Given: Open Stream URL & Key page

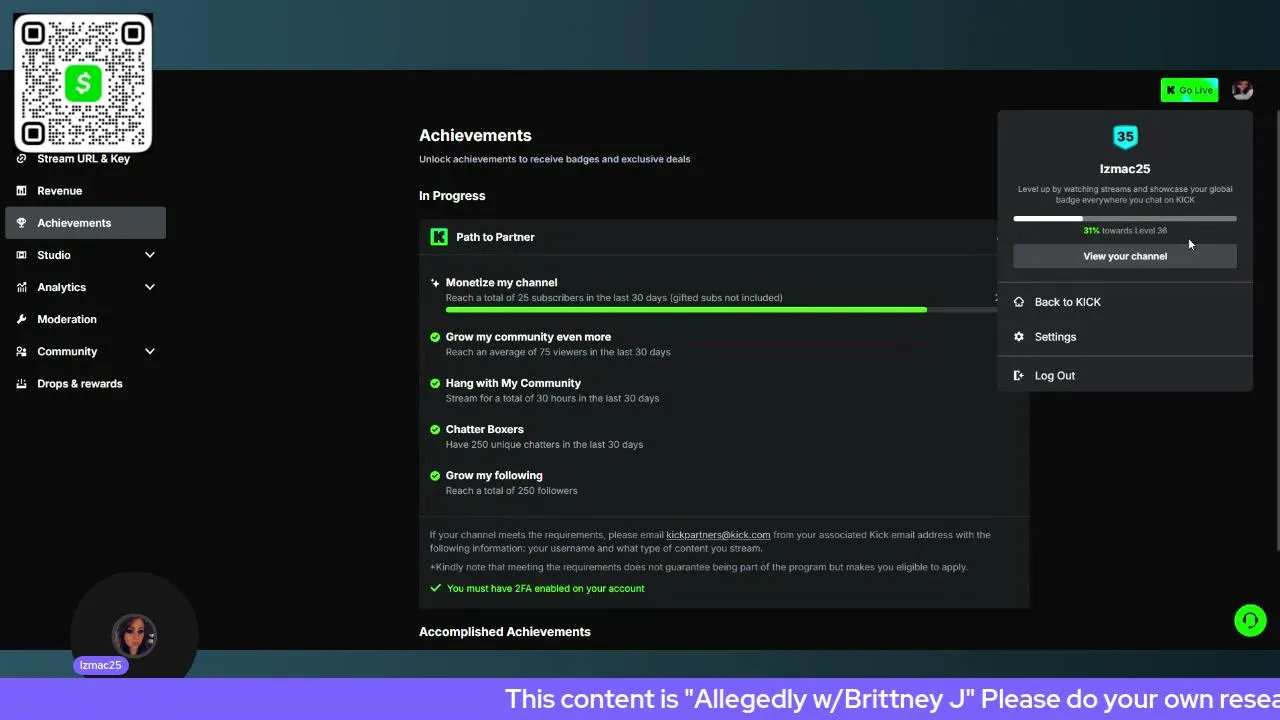Looking at the screenshot, I should tap(85, 159).
